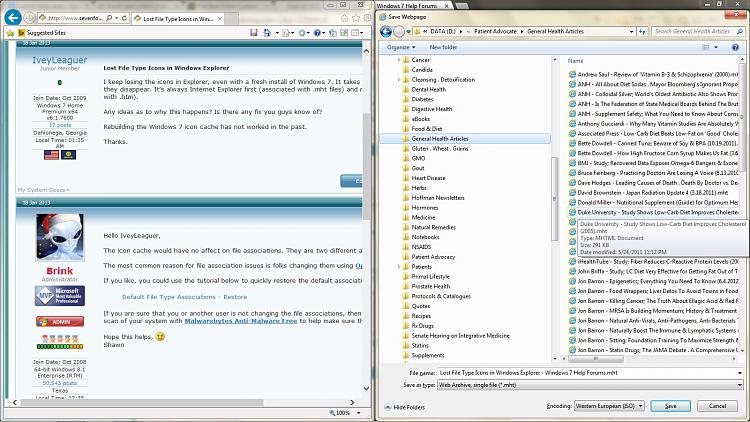
Task: Select the Dental Health folder
Action: (x=429, y=89)
